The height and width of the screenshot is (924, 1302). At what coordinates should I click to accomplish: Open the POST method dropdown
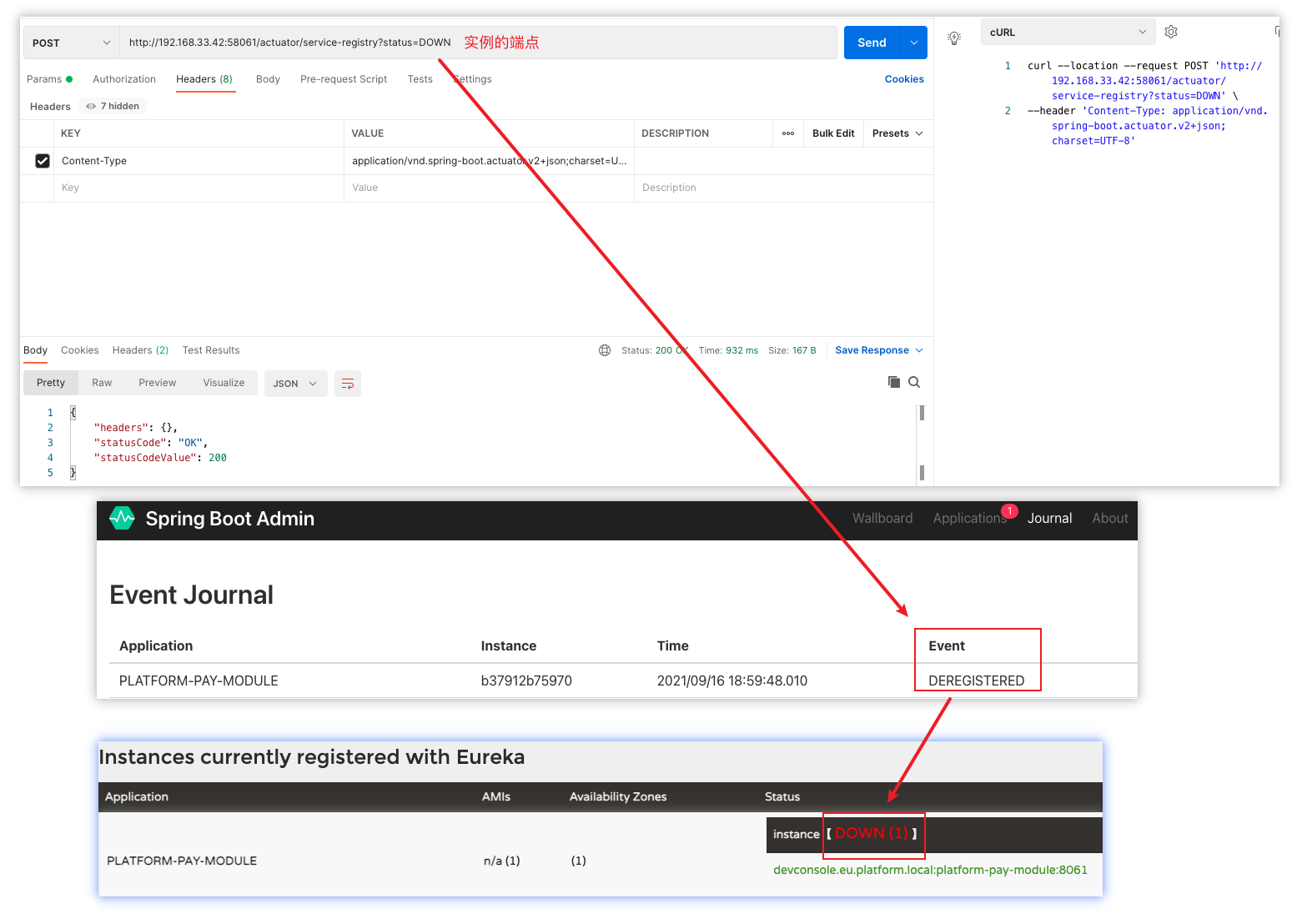72,43
